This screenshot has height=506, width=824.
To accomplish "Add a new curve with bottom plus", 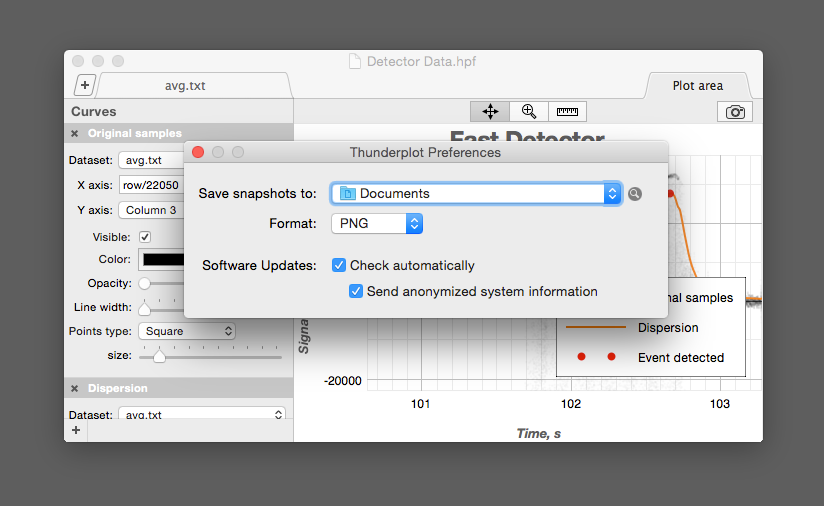I will click(x=76, y=430).
